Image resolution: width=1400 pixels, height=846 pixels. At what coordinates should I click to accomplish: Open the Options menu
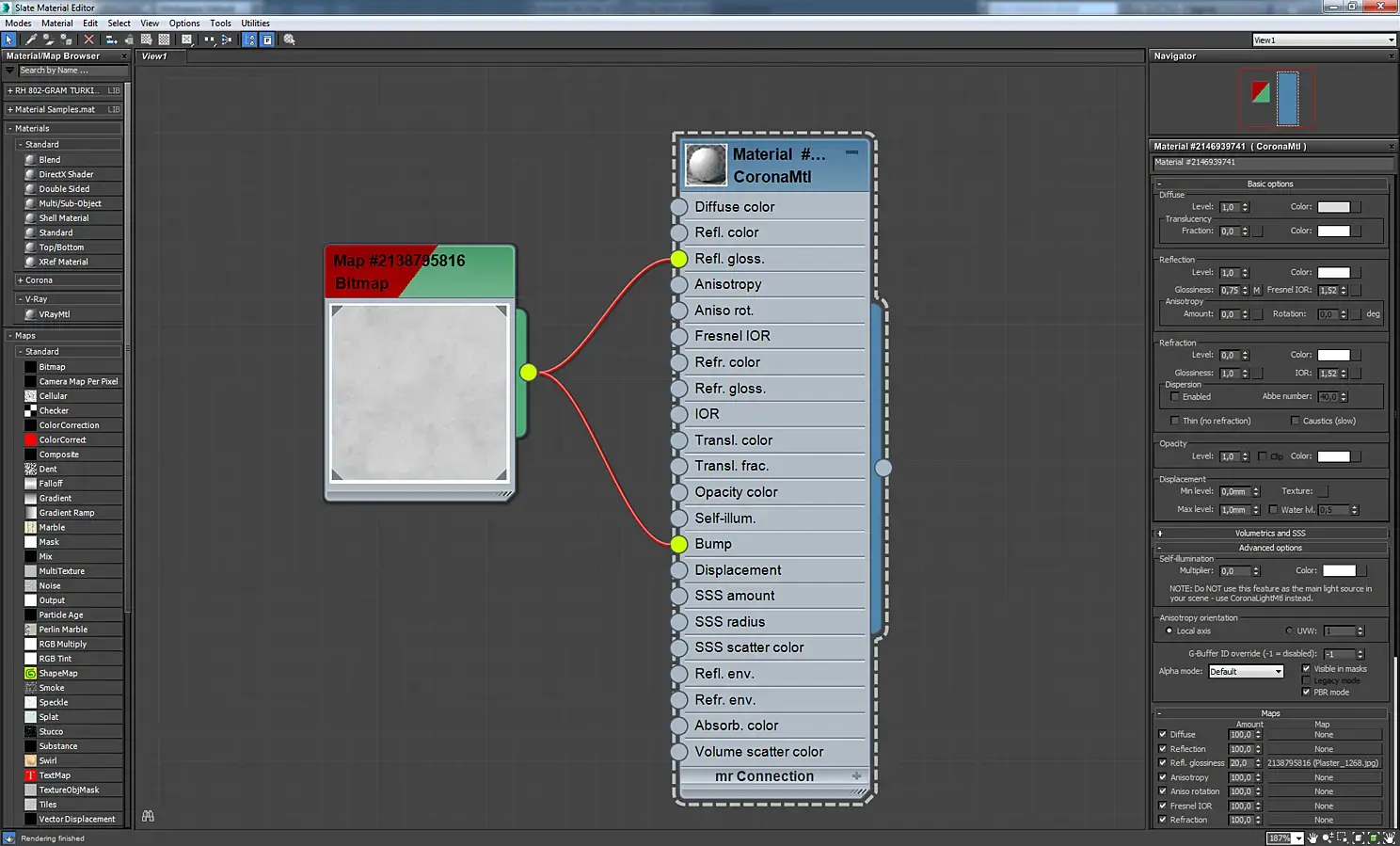click(x=184, y=24)
